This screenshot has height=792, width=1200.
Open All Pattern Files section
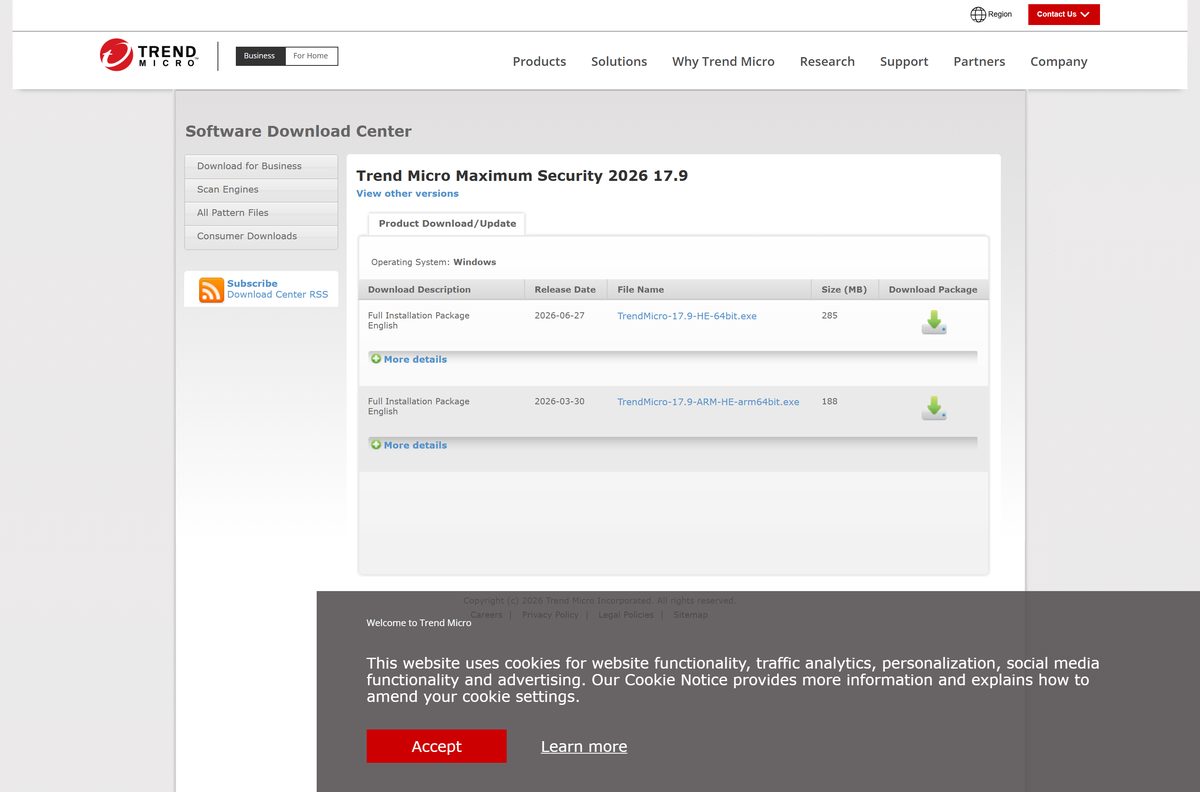261,213
